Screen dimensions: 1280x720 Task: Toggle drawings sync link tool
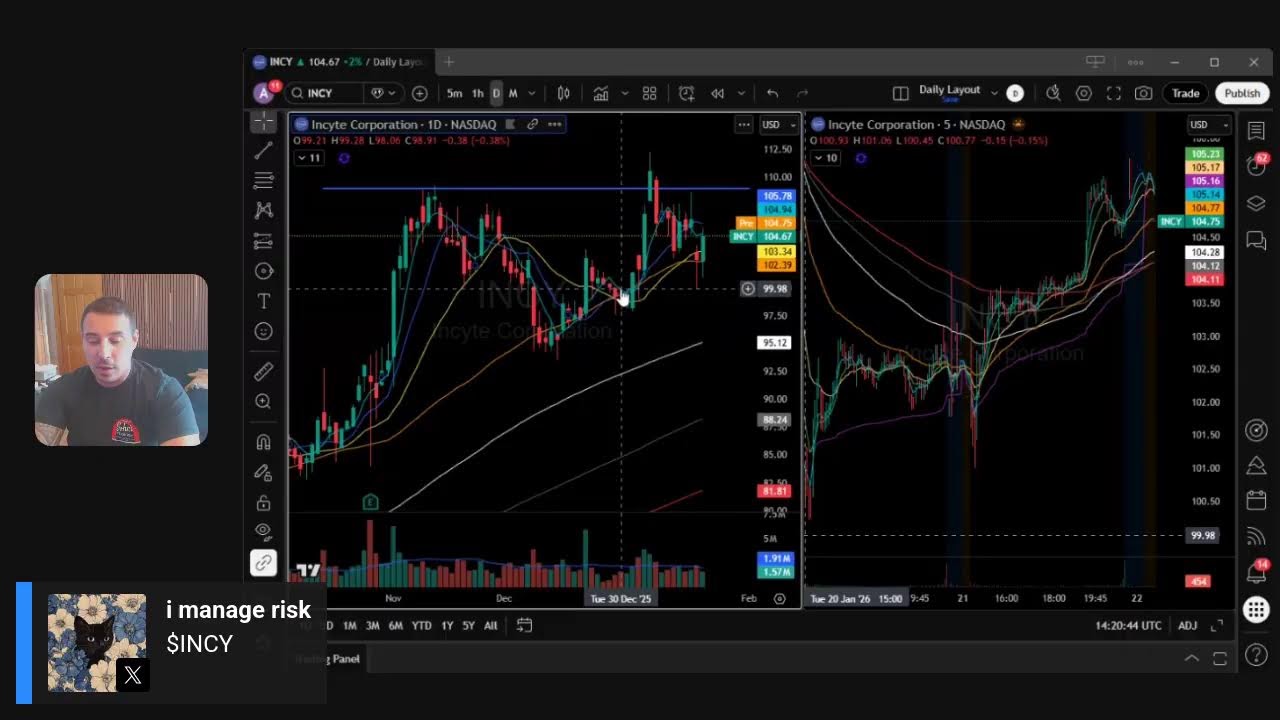(263, 563)
